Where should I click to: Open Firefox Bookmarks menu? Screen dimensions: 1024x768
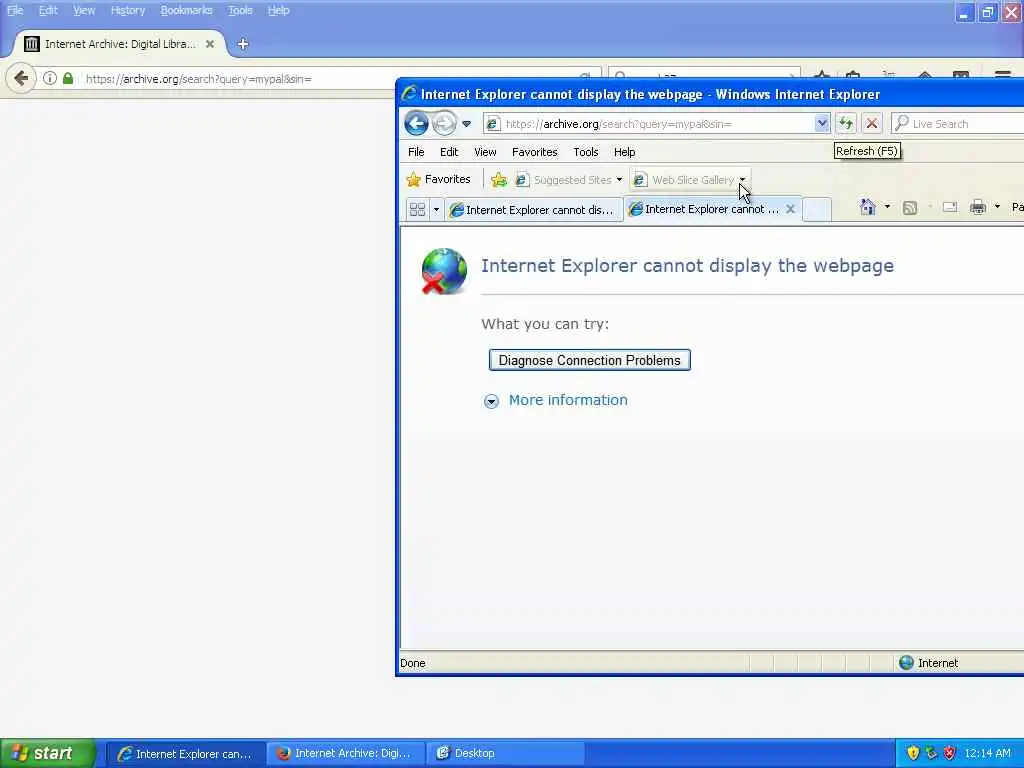[186, 10]
